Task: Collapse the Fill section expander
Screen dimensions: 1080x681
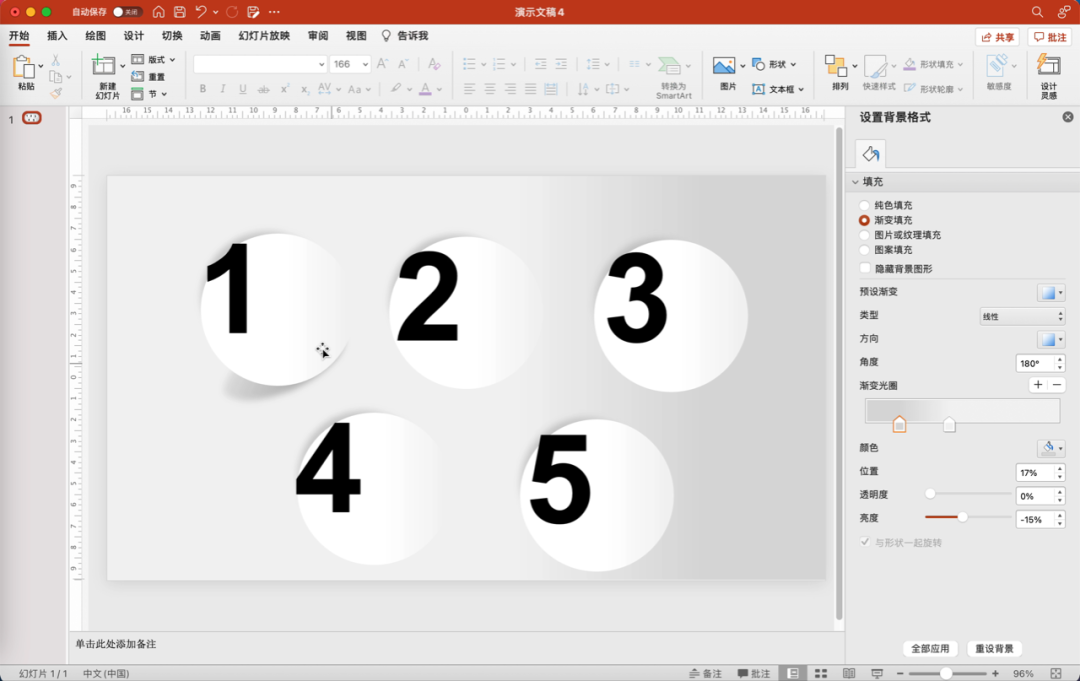Action: 855,182
